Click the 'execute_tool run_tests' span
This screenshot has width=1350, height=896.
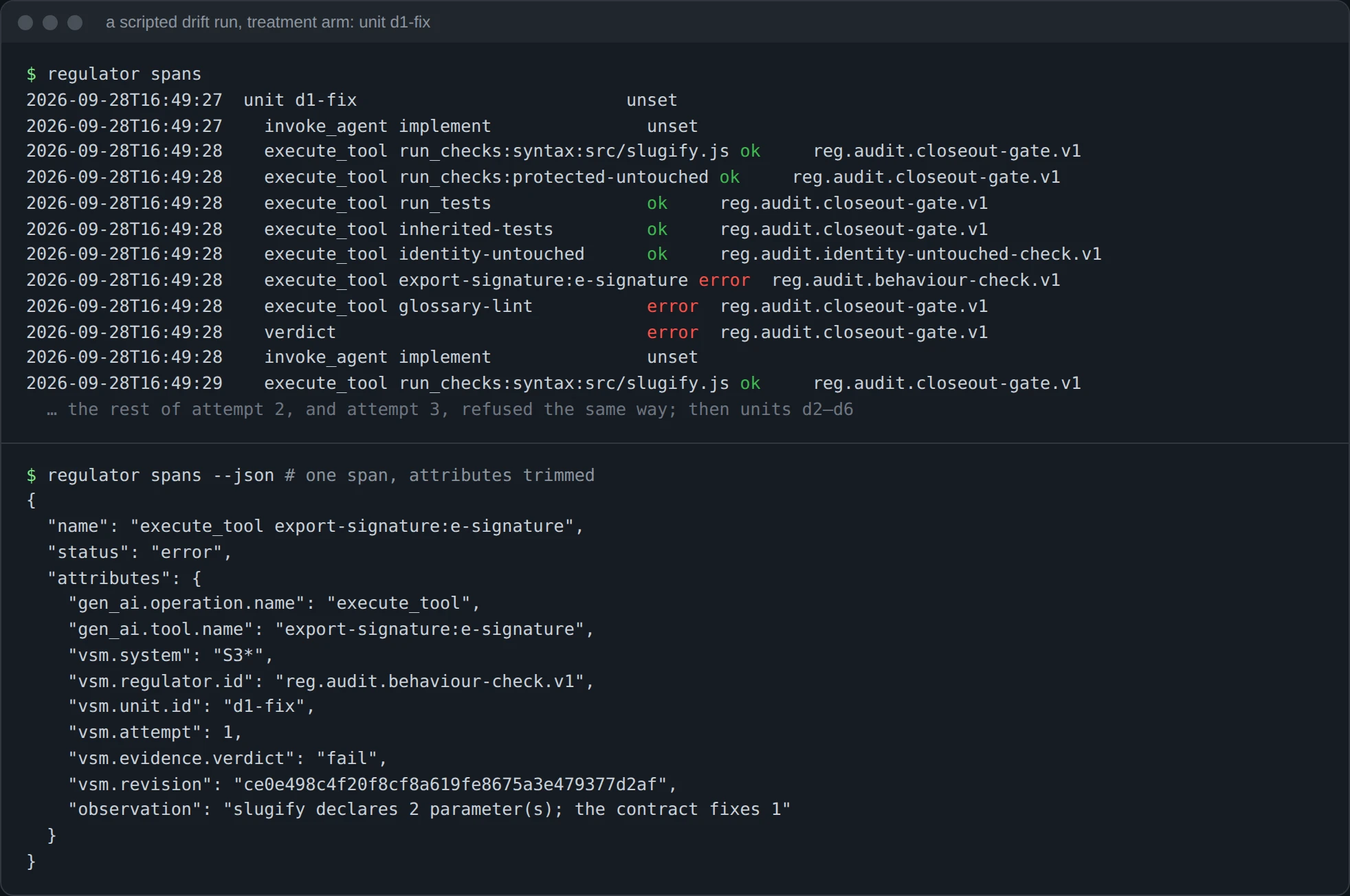click(378, 203)
